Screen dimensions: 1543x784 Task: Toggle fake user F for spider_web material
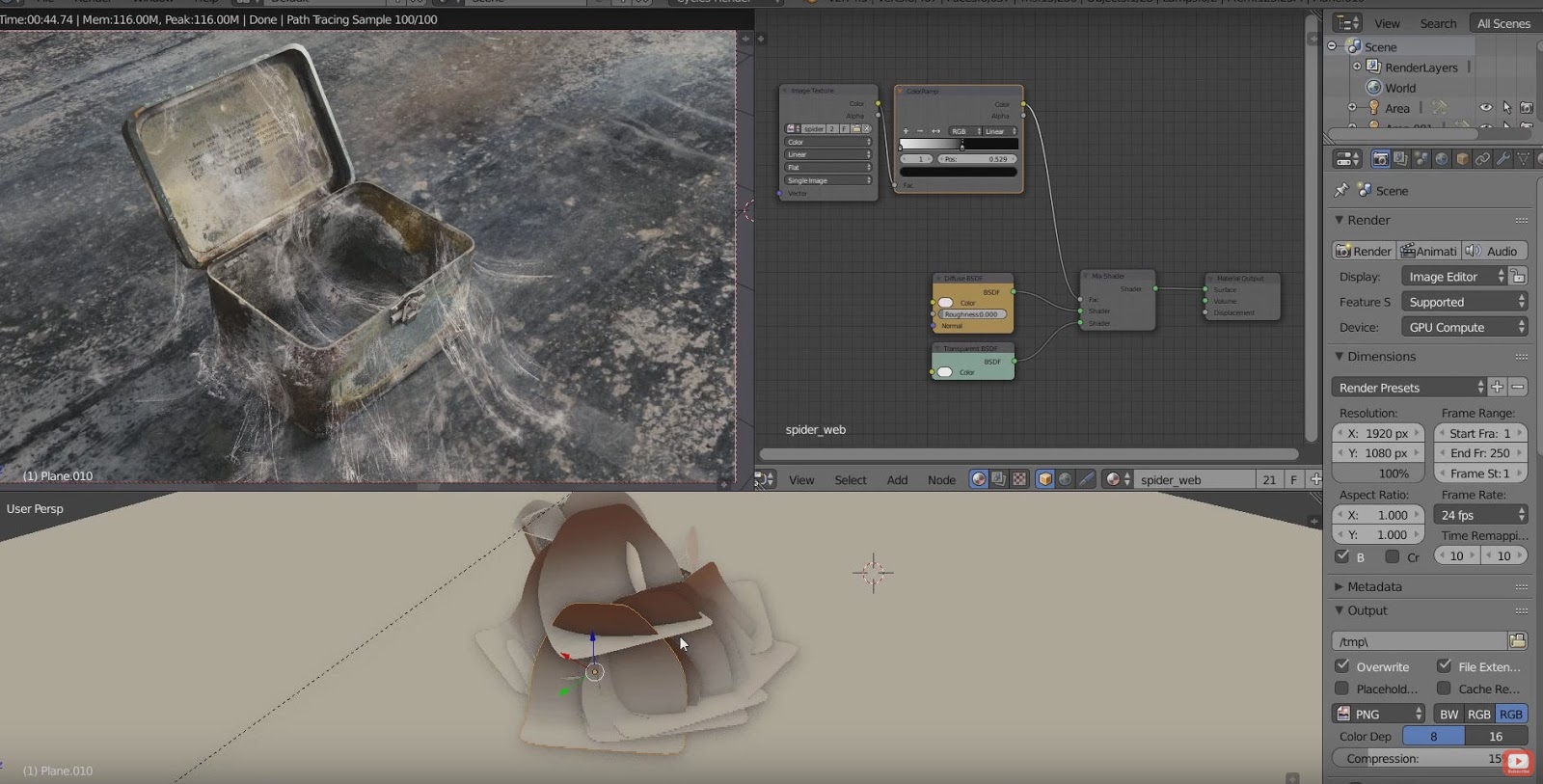[1293, 479]
